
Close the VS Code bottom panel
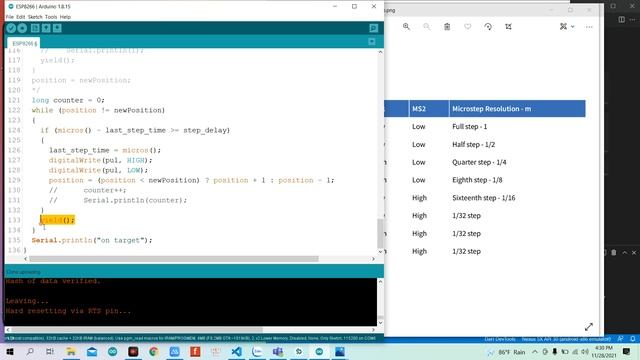click(x=634, y=253)
